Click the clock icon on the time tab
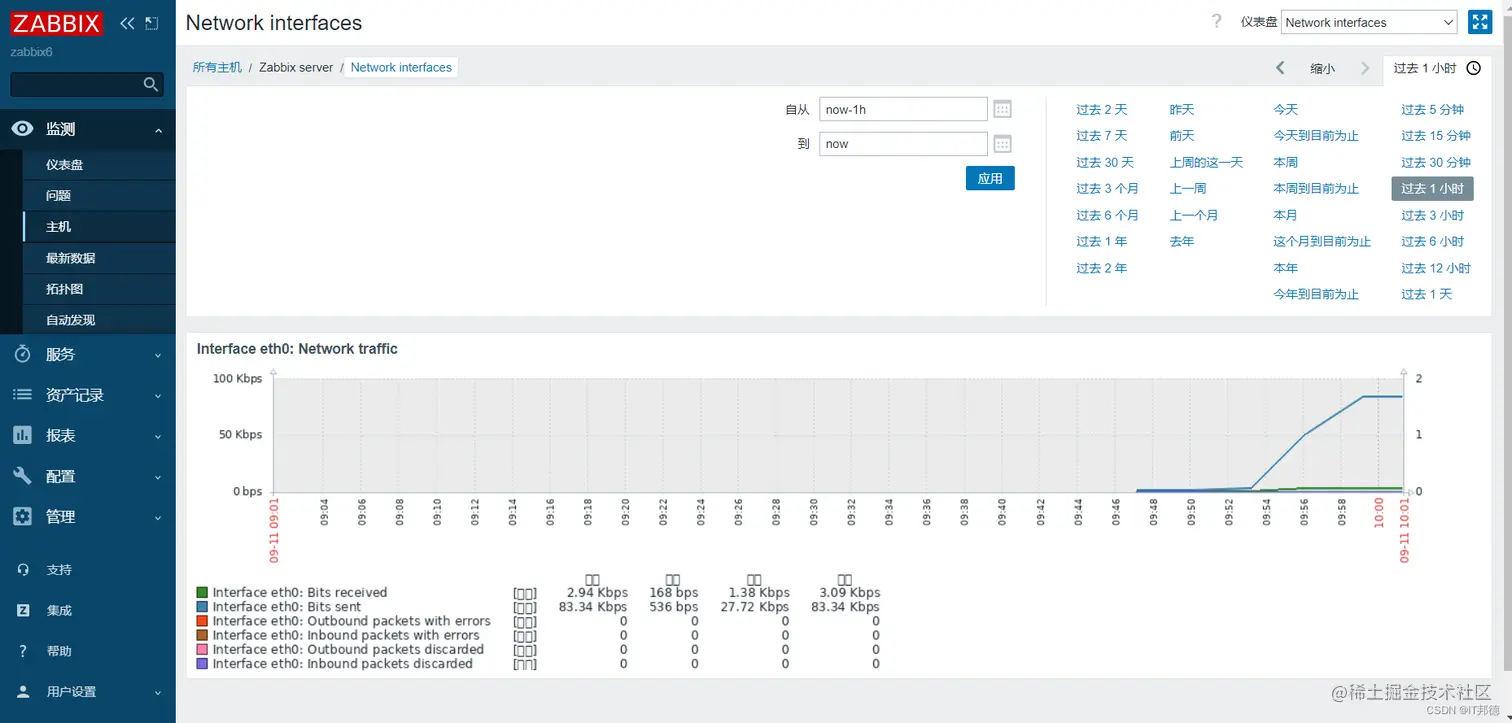This screenshot has width=1512, height=723. pyautogui.click(x=1473, y=68)
